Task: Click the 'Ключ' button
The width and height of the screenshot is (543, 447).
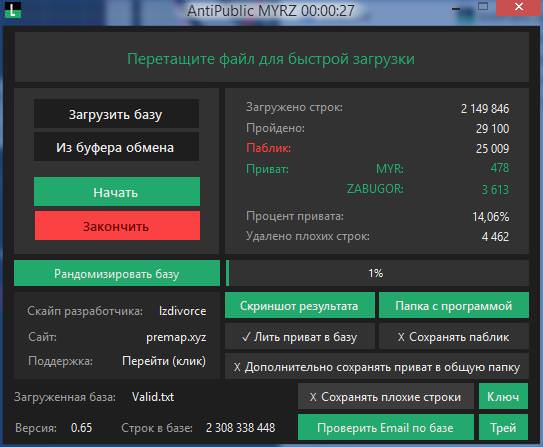Action: (503, 396)
